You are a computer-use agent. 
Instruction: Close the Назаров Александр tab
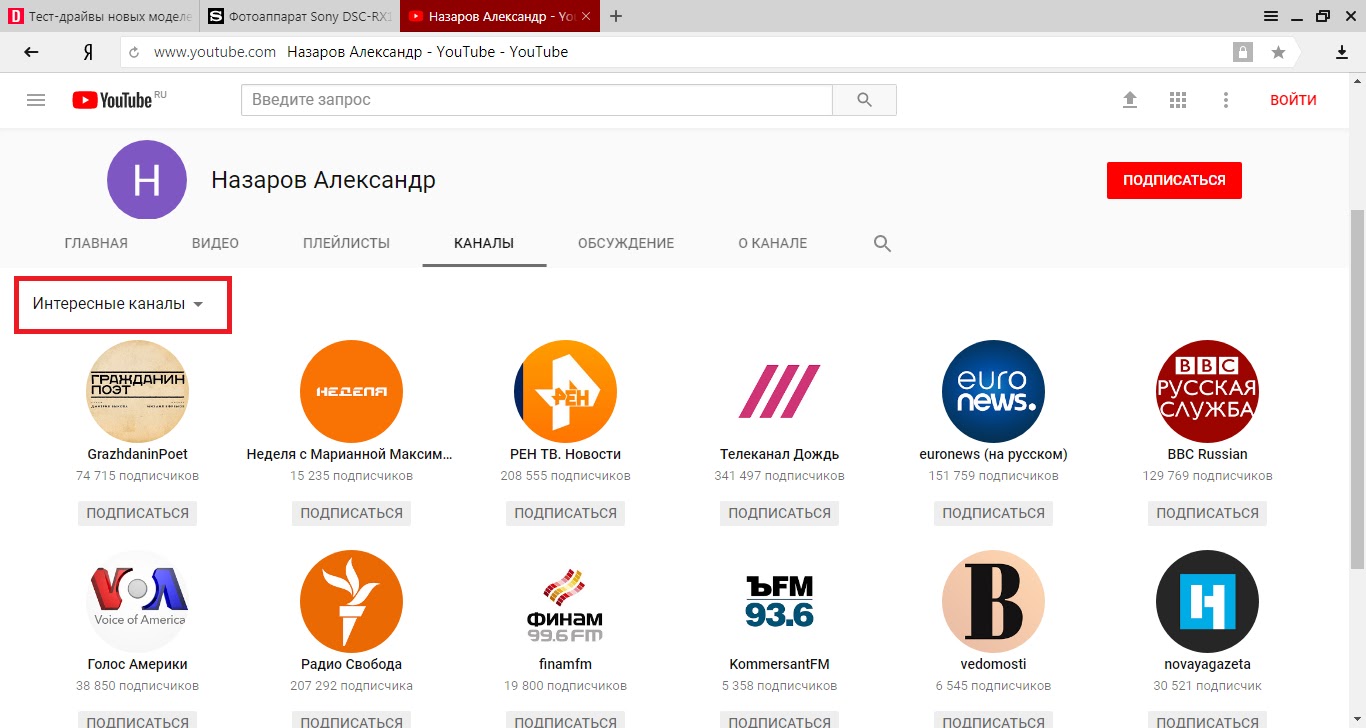pos(586,16)
